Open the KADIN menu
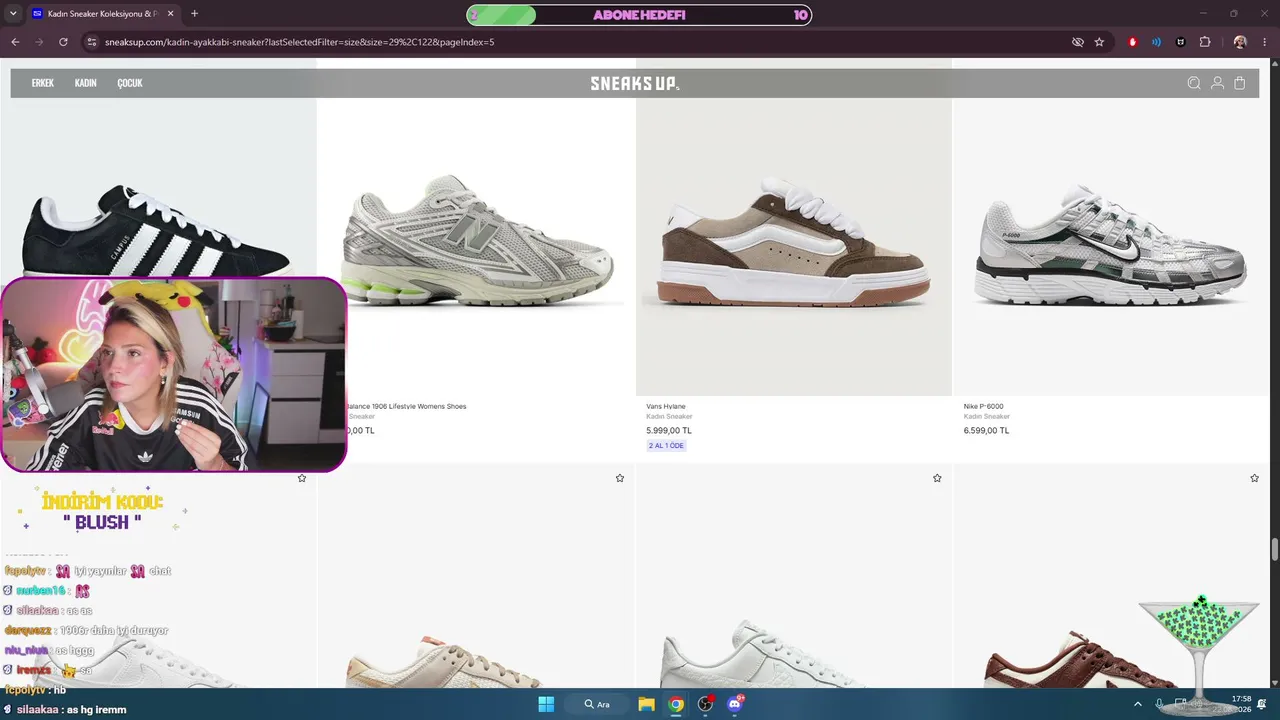This screenshot has width=1280, height=720. (x=86, y=83)
